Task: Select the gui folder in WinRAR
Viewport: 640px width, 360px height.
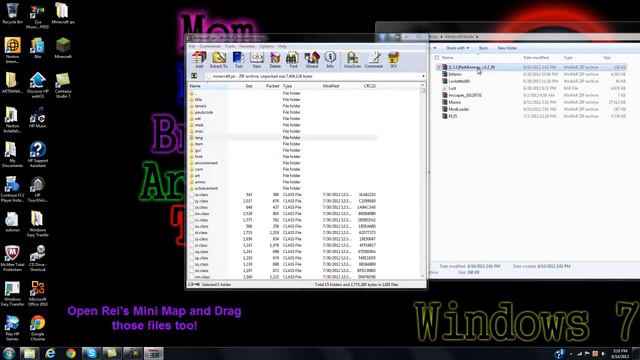Action: pos(198,150)
